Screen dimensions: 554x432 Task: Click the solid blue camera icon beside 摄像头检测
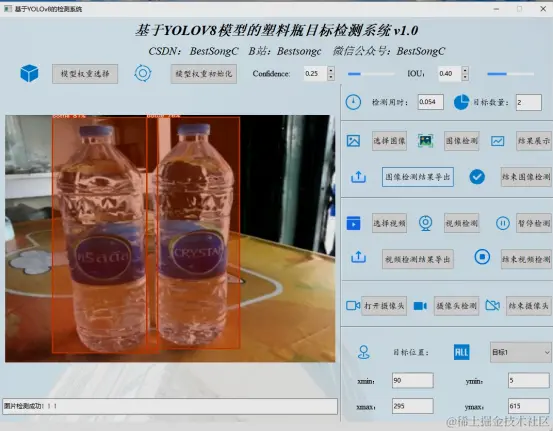(x=420, y=306)
